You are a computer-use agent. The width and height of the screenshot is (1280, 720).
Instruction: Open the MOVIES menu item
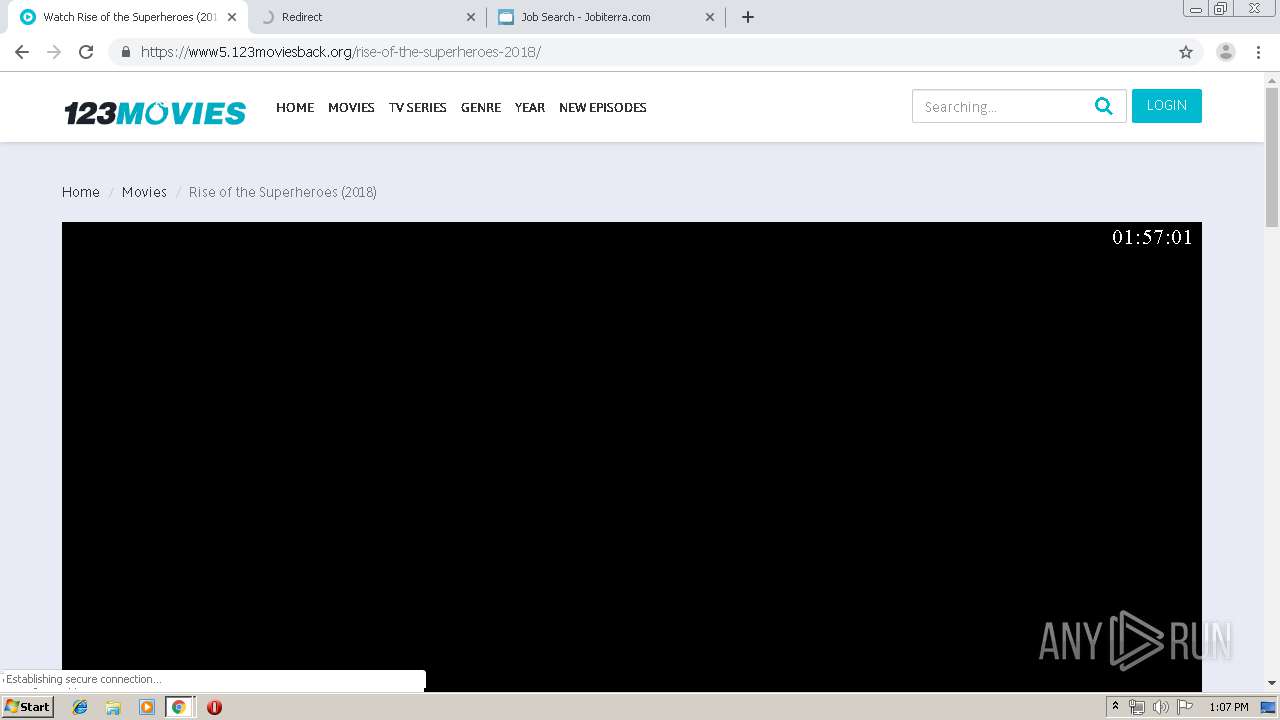pos(351,107)
